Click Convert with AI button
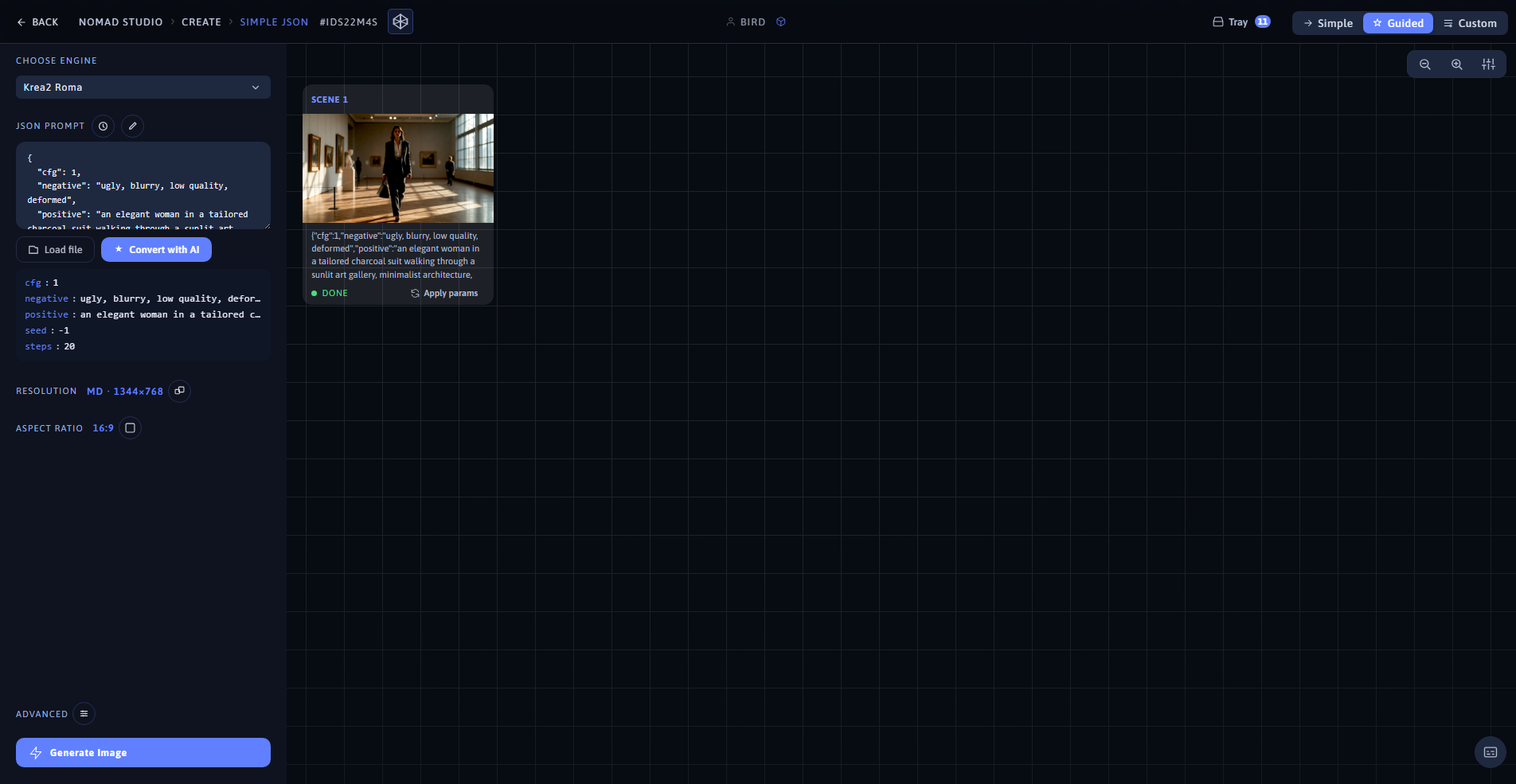Viewport: 1516px width, 784px height. click(x=156, y=250)
